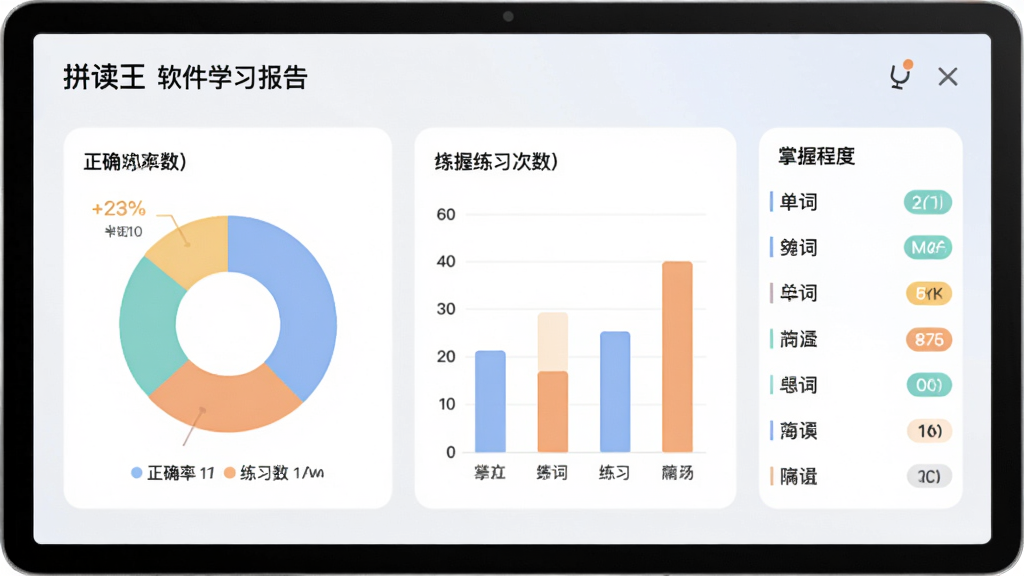Toggle the 练习数 legend item

274,472
